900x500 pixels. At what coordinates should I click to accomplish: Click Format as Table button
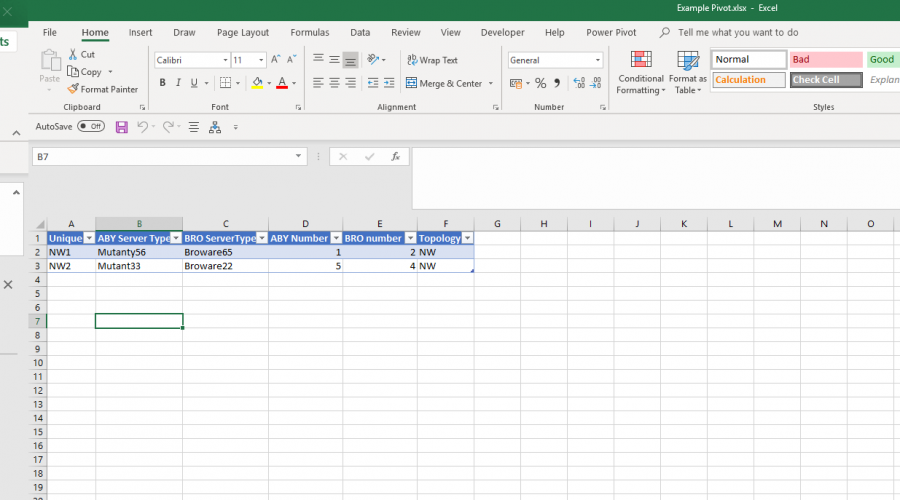(x=688, y=73)
